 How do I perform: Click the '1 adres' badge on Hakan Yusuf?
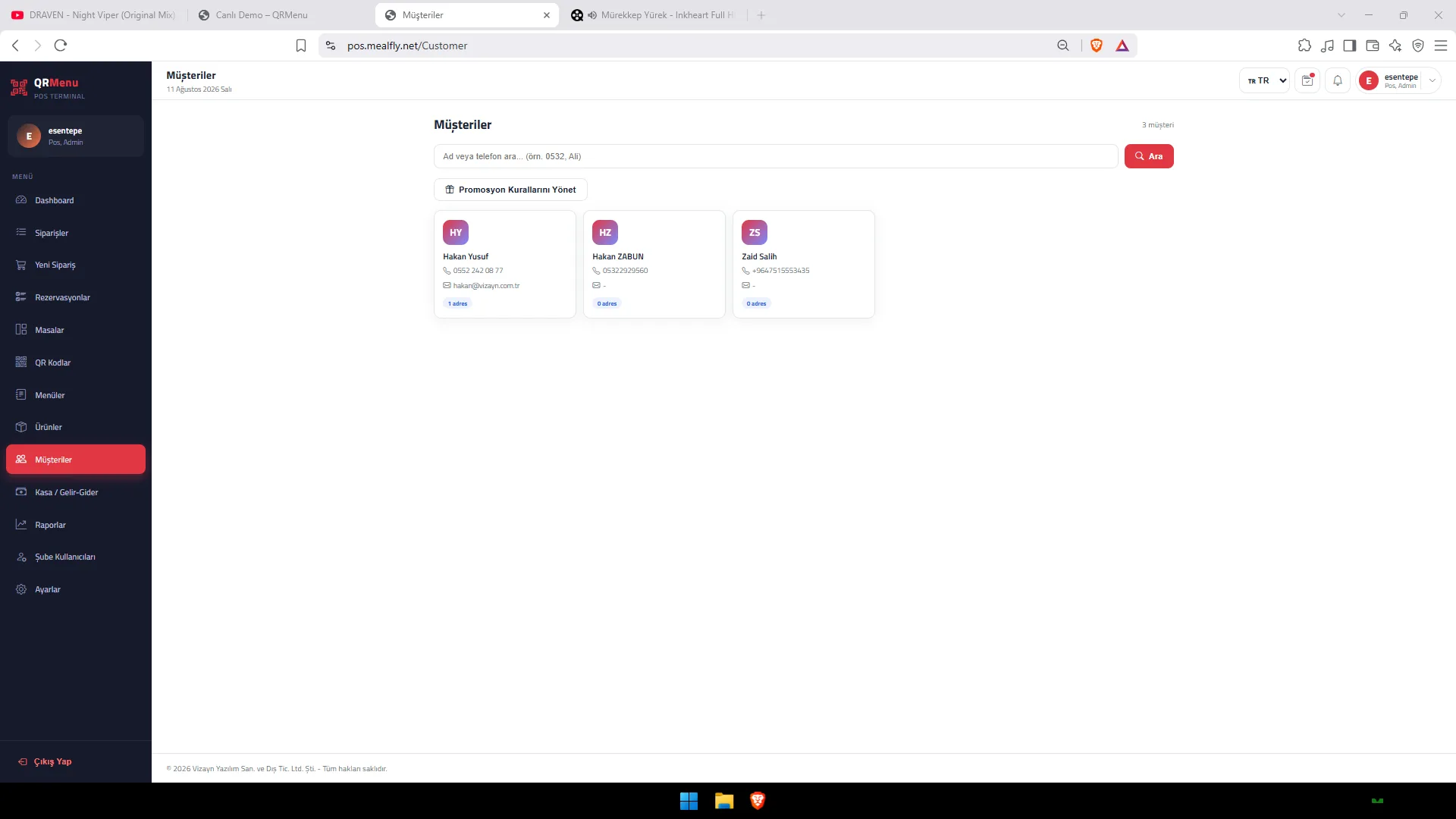(457, 303)
